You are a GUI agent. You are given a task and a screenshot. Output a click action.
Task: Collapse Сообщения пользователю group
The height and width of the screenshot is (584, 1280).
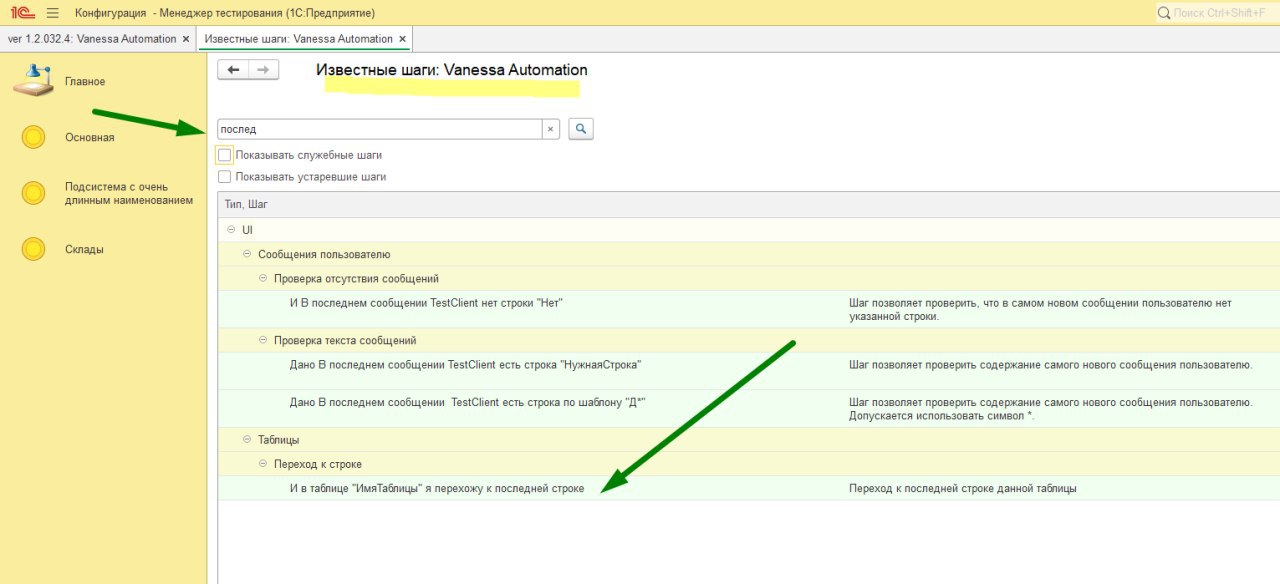pos(247,254)
